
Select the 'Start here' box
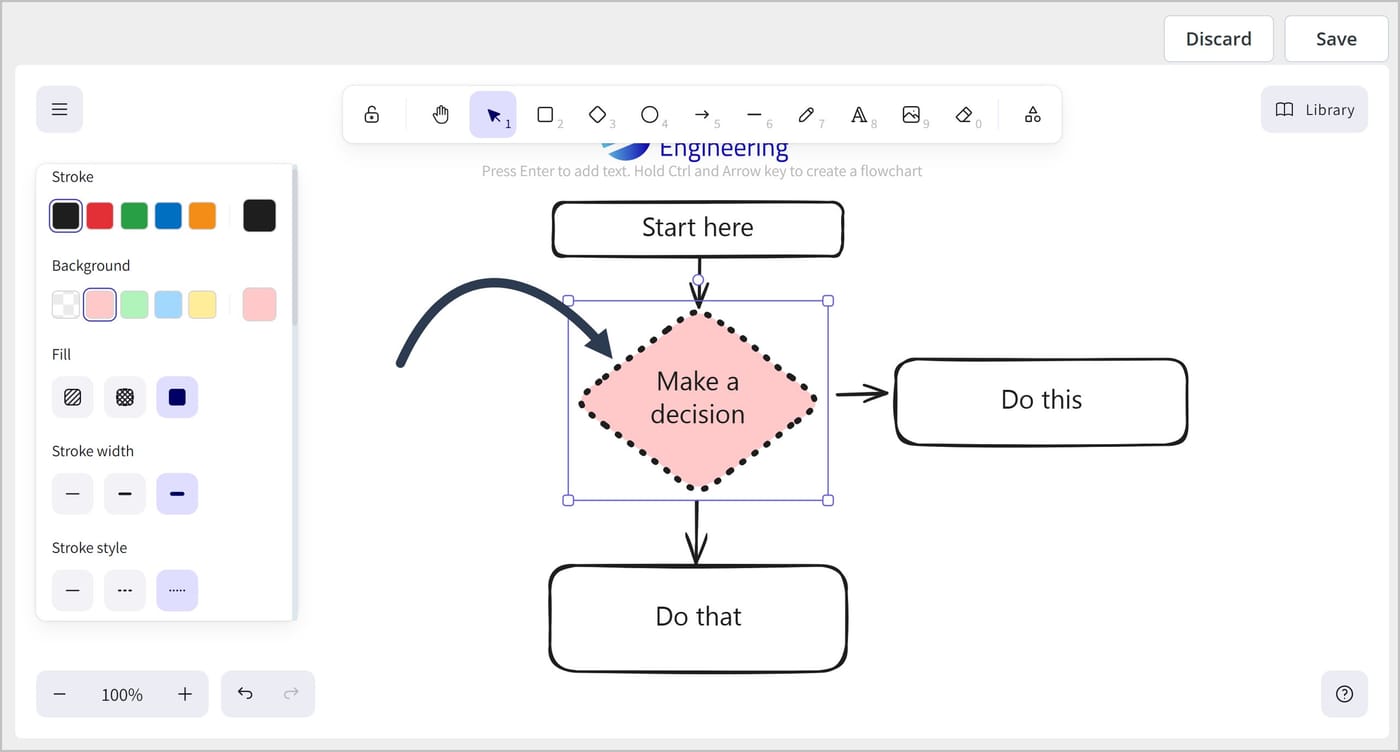point(698,229)
